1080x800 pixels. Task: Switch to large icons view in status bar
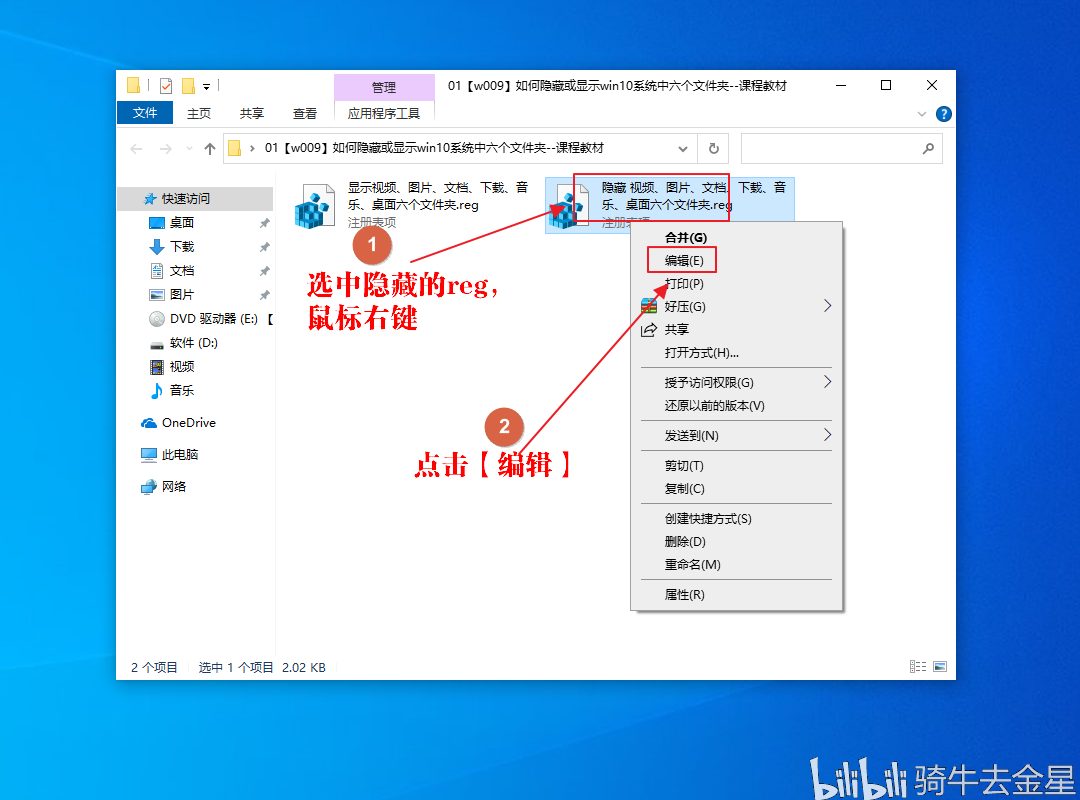(x=940, y=666)
